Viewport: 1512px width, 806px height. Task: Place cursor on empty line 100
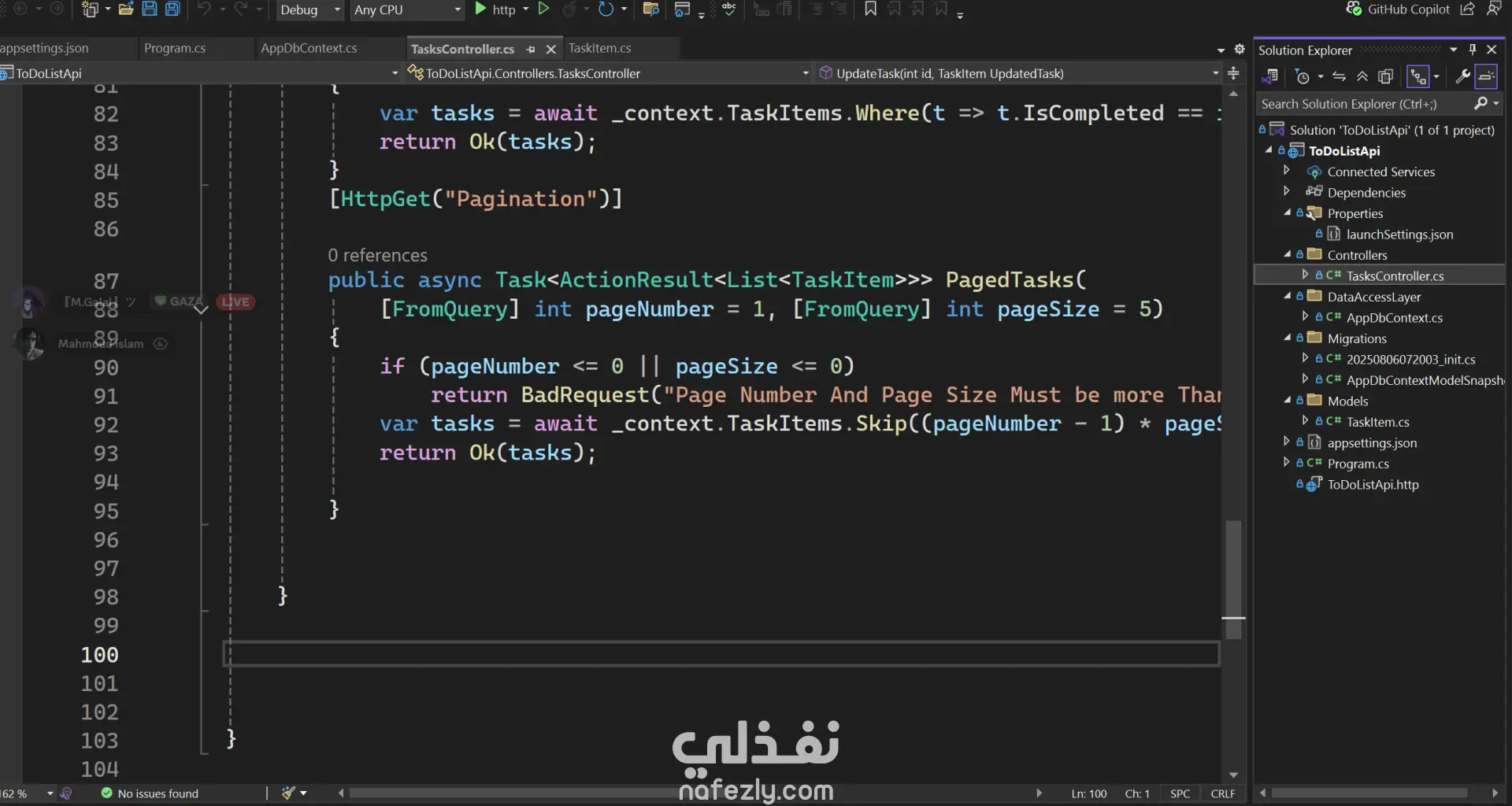(x=721, y=654)
